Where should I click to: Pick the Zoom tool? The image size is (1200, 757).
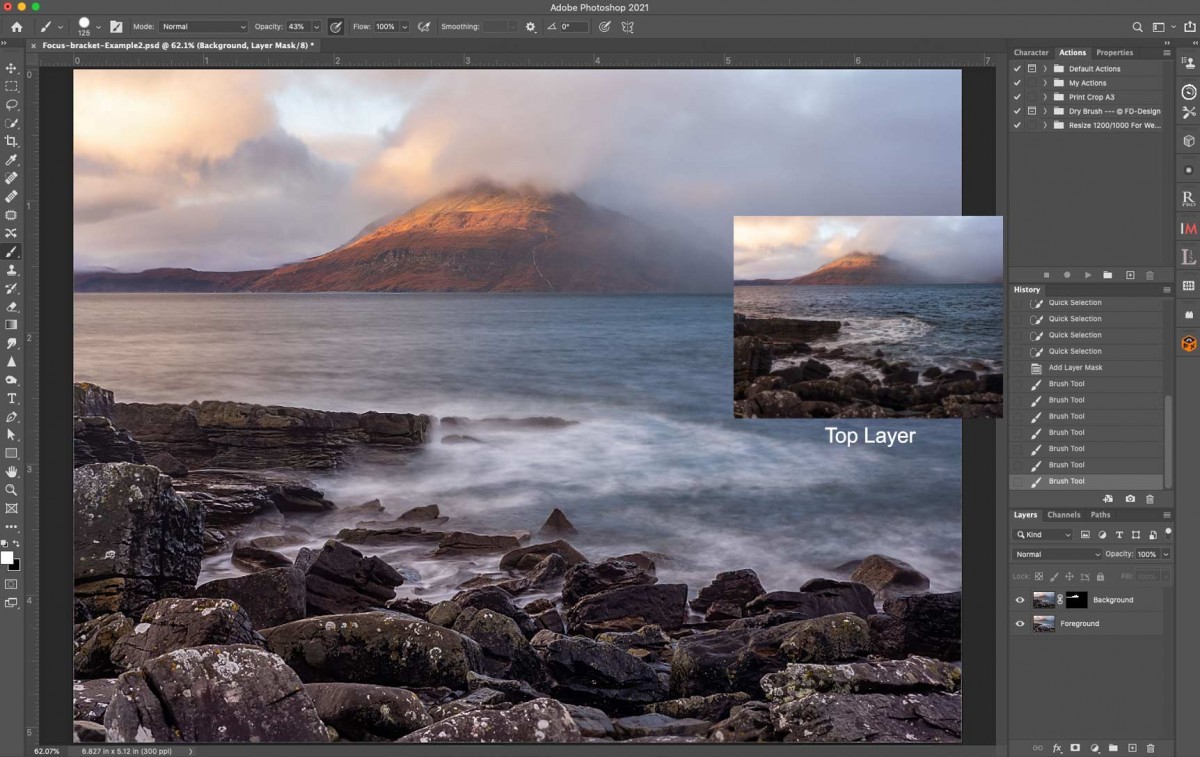[11, 490]
